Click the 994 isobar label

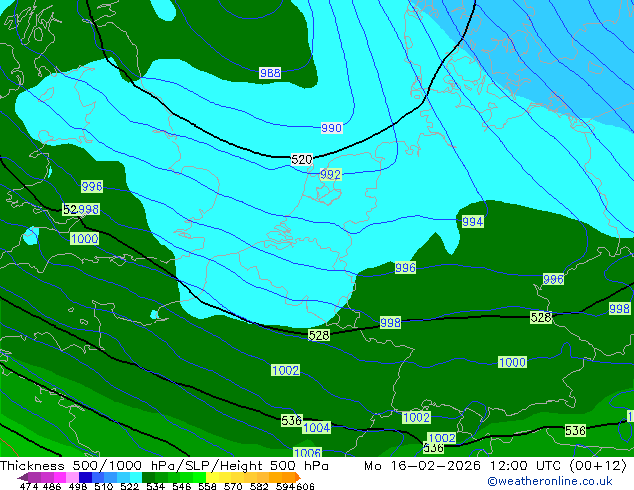[472, 222]
